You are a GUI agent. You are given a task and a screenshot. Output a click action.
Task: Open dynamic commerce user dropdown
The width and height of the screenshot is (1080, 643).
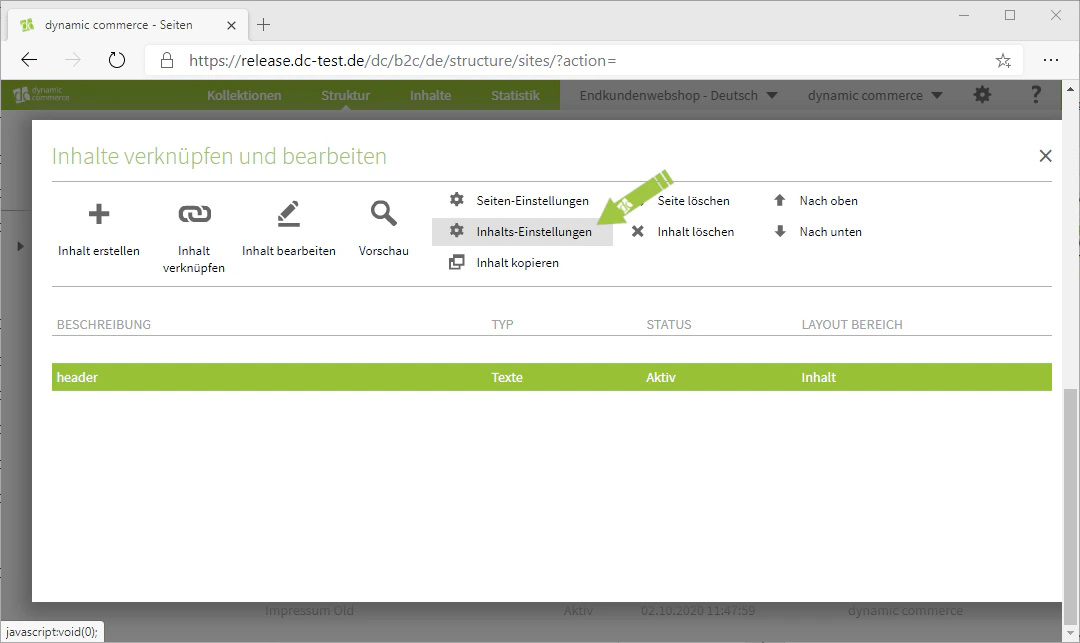(x=875, y=96)
